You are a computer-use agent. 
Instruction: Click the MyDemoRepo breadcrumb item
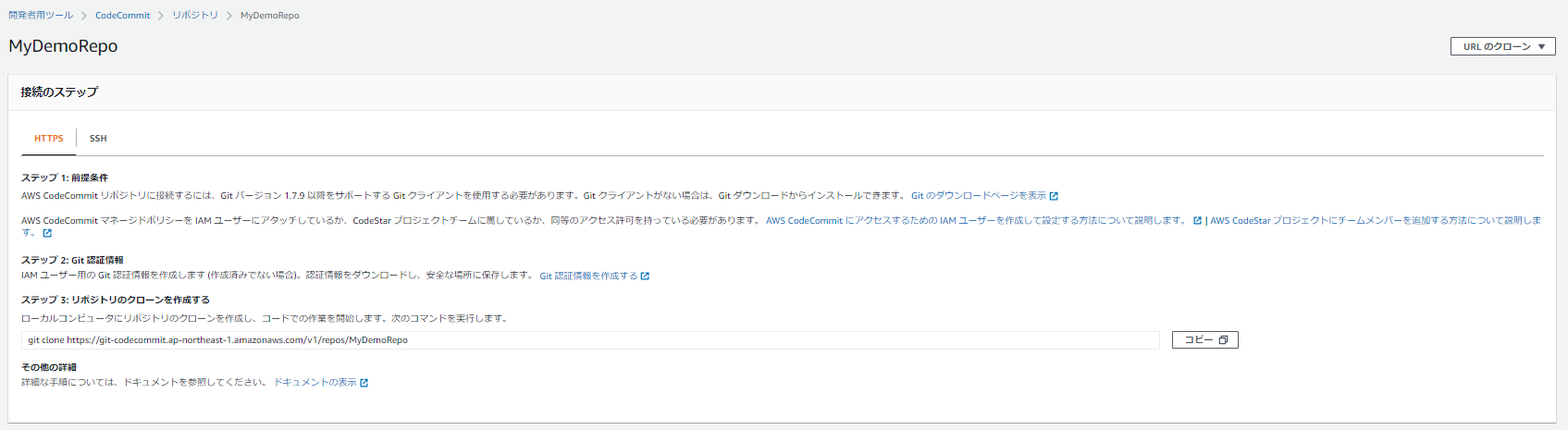(270, 16)
